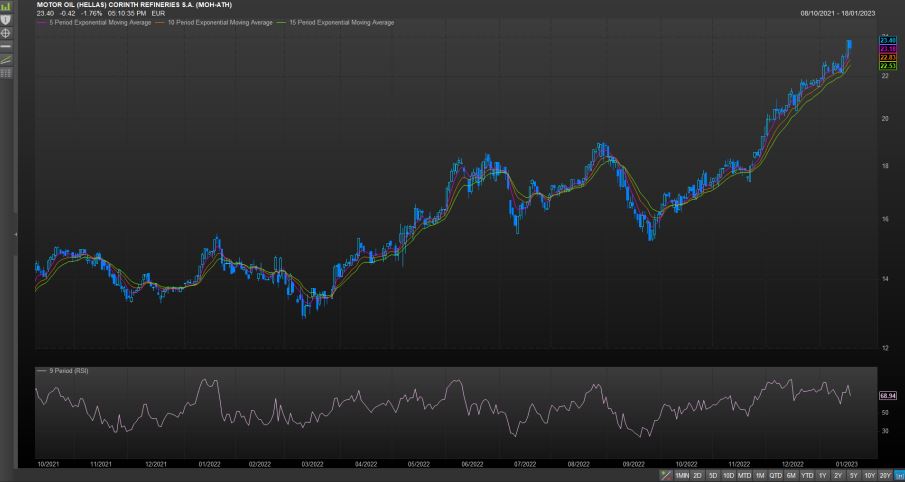Click the 15 Period Exponential Moving Average legend
The height and width of the screenshot is (482, 905).
pos(341,22)
